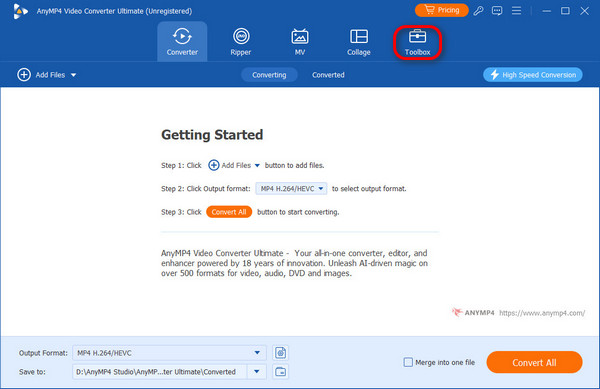Select the Converter tab
Screen dimensions: 600x389
coord(182,42)
